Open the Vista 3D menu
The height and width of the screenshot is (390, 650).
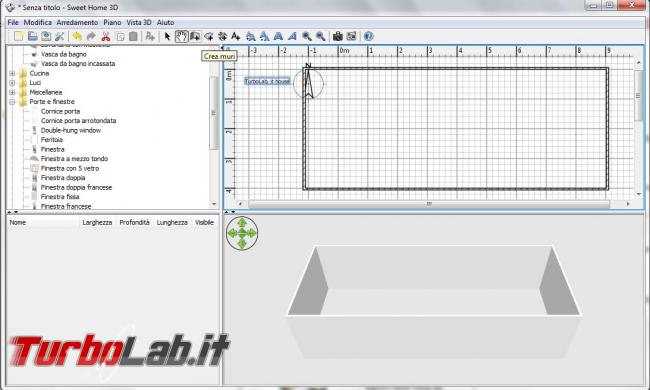[139, 22]
